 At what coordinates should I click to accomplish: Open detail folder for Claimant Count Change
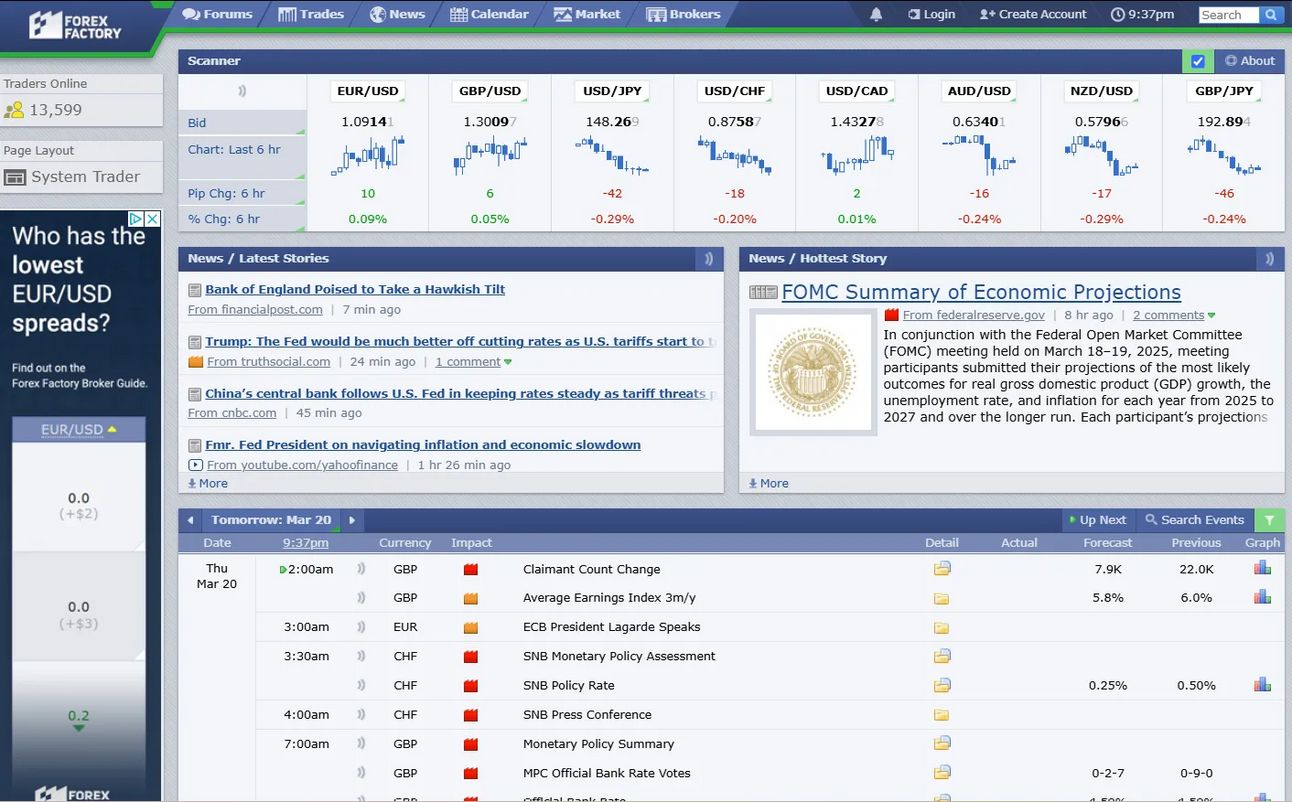point(941,569)
